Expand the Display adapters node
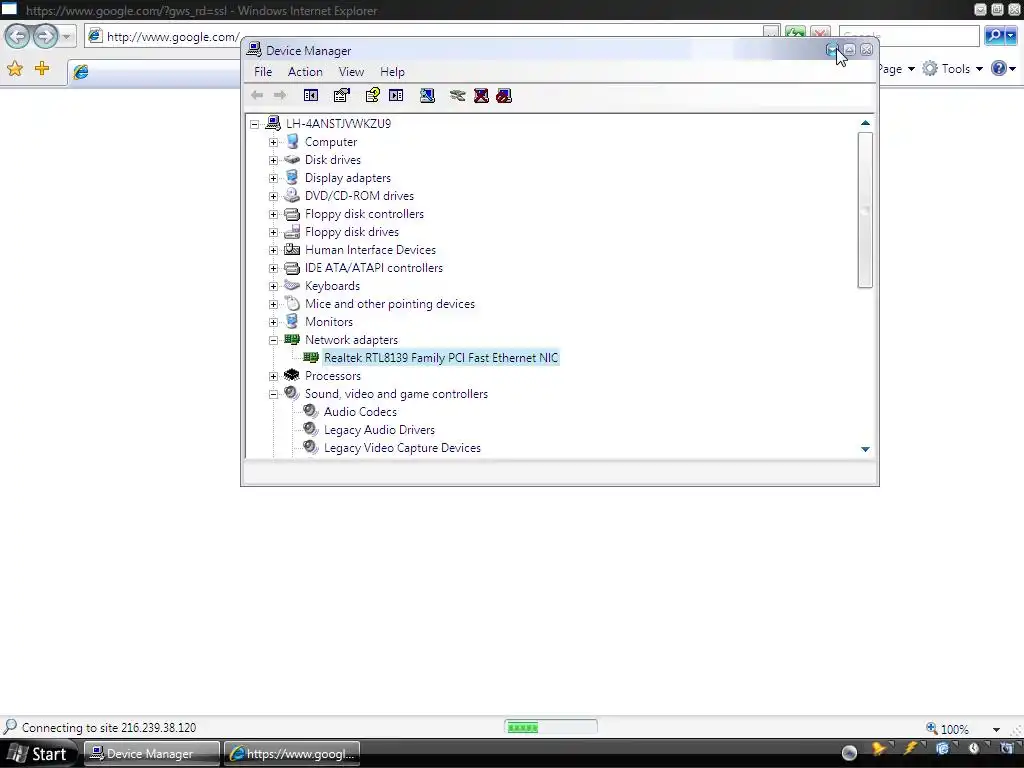Screen dimensions: 1024x768 (x=274, y=178)
